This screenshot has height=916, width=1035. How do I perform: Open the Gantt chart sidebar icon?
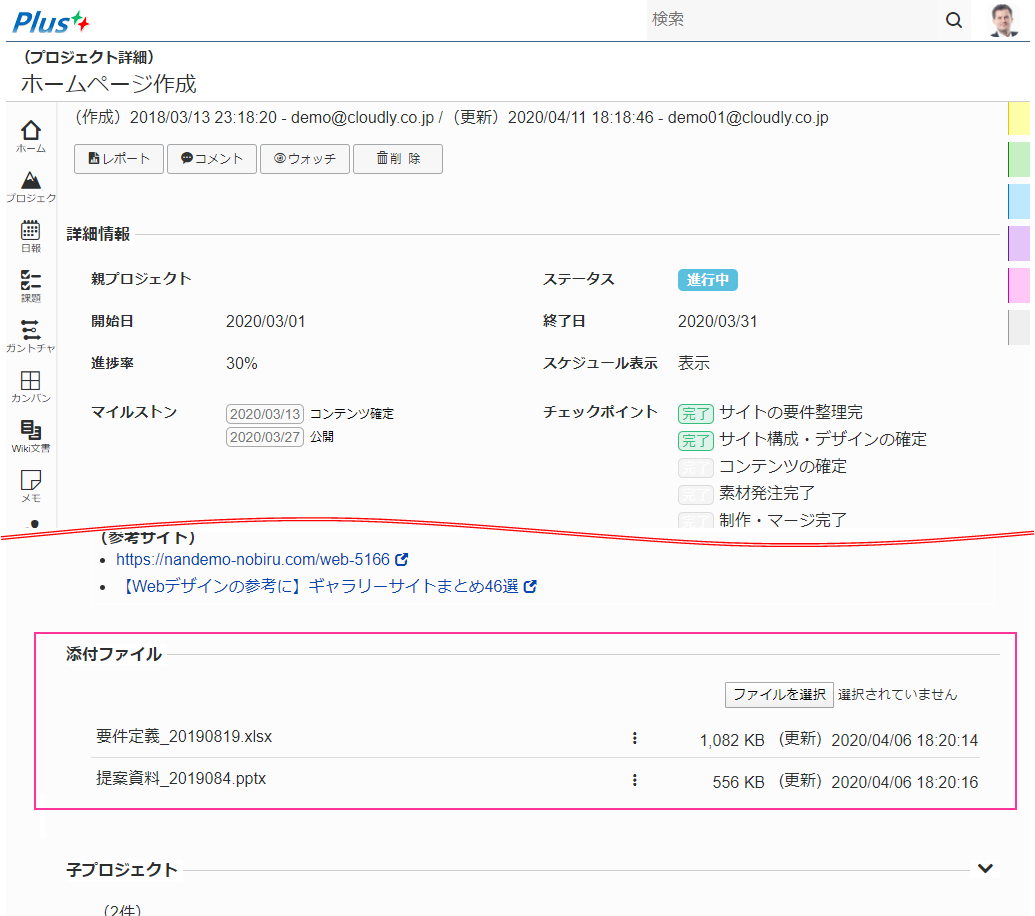pyautogui.click(x=31, y=335)
